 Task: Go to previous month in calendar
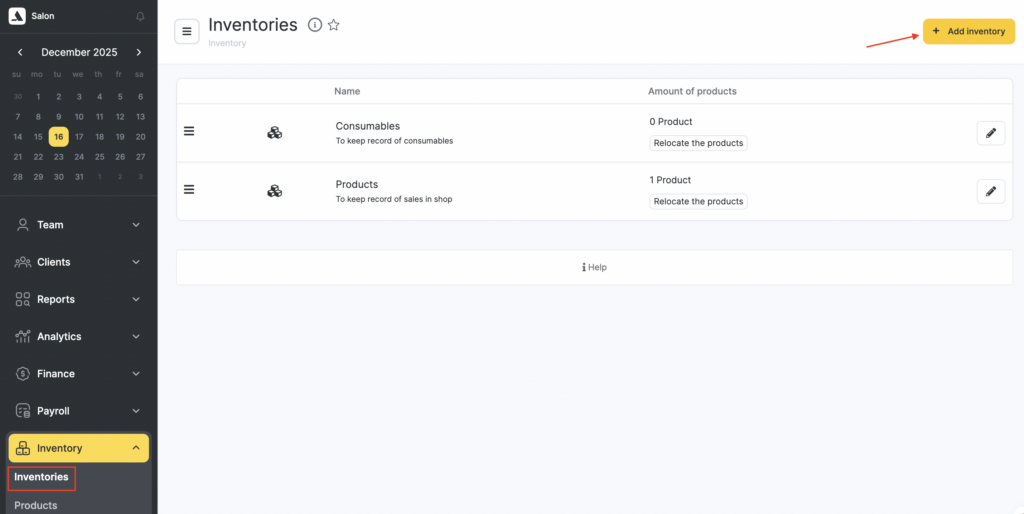point(20,52)
